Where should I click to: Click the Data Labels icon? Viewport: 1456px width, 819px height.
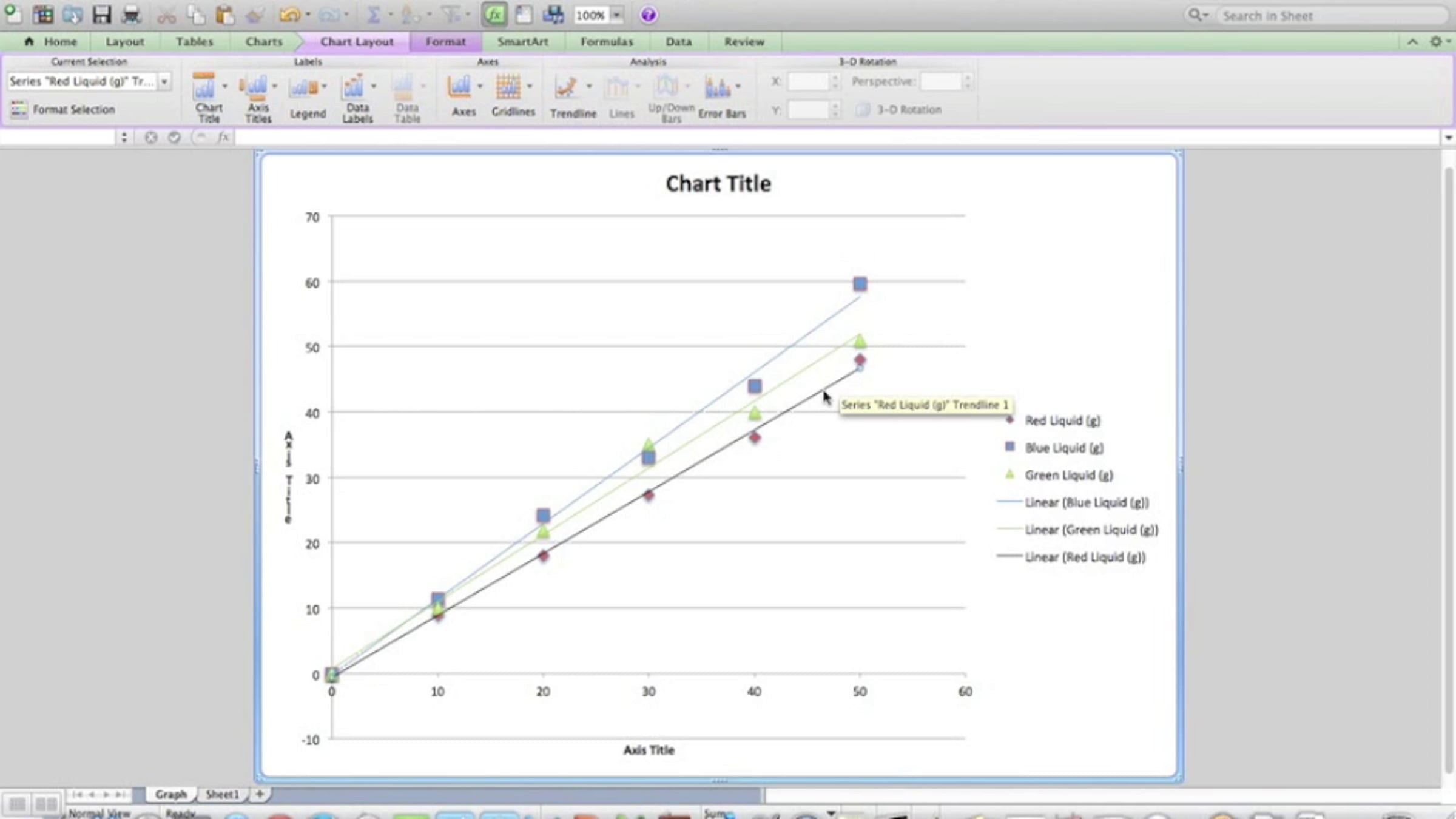click(354, 88)
